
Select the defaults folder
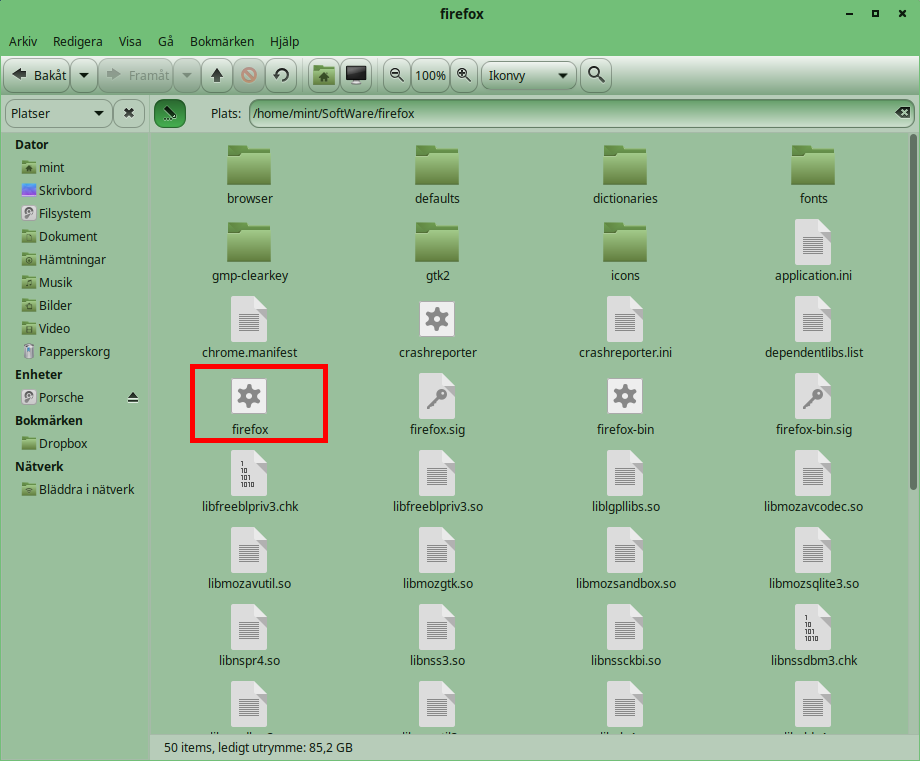(x=437, y=175)
